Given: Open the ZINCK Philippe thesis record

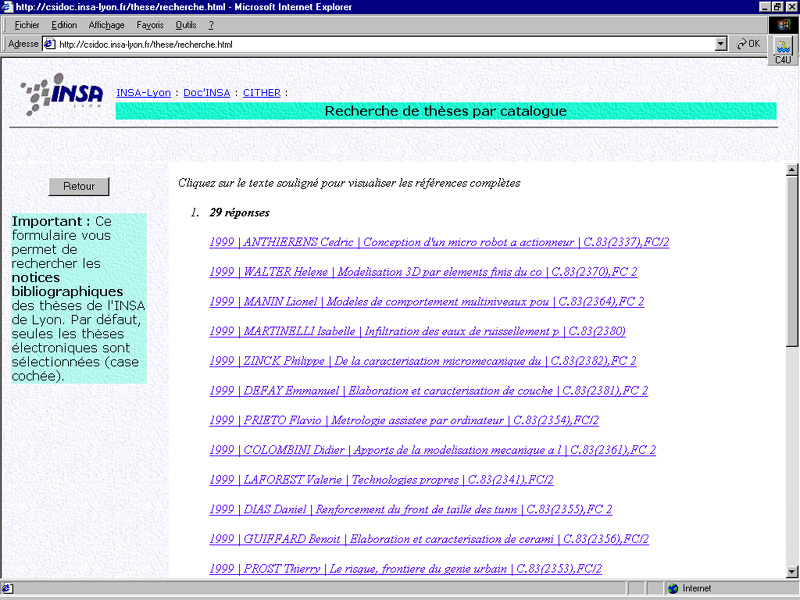Looking at the screenshot, I should pyautogui.click(x=422, y=361).
